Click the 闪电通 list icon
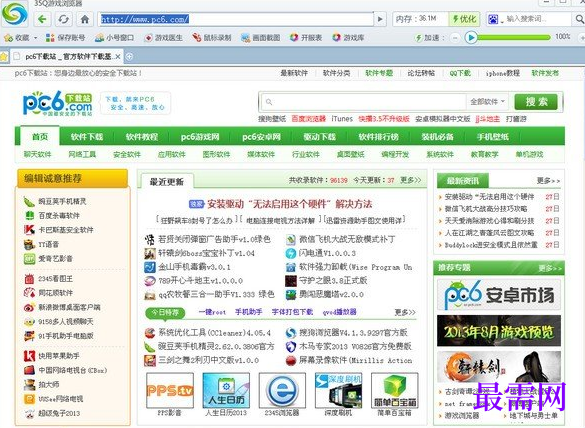The width and height of the screenshot is (585, 428). point(291,253)
